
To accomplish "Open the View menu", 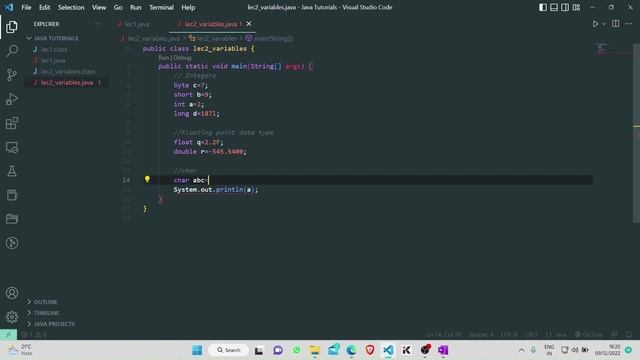I will tap(99, 7).
